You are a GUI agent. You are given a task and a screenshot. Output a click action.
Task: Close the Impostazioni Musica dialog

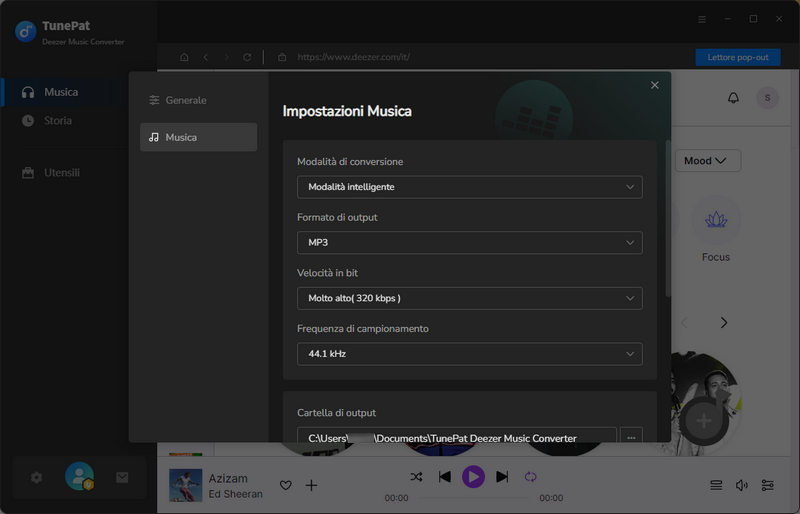click(655, 85)
